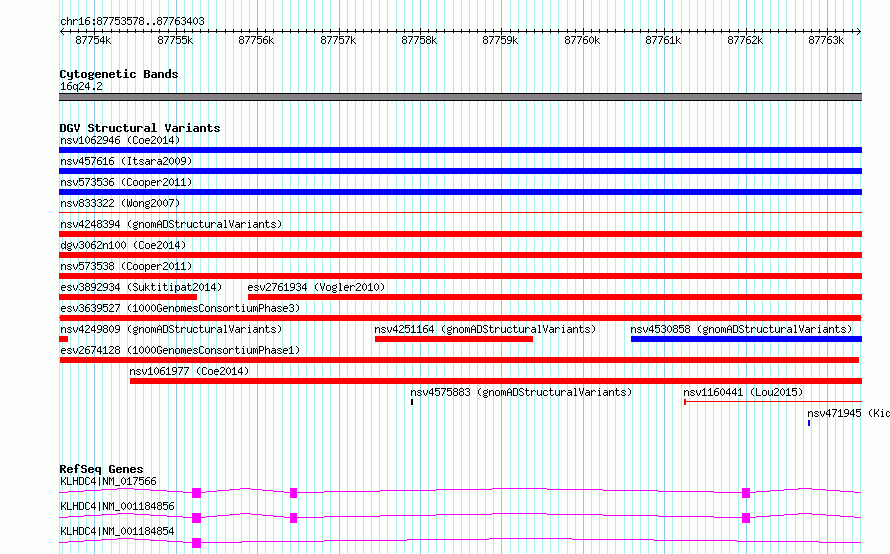The width and height of the screenshot is (890, 554).
Task: Select the short red bar under esv3892934
Action: pyautogui.click(x=128, y=297)
